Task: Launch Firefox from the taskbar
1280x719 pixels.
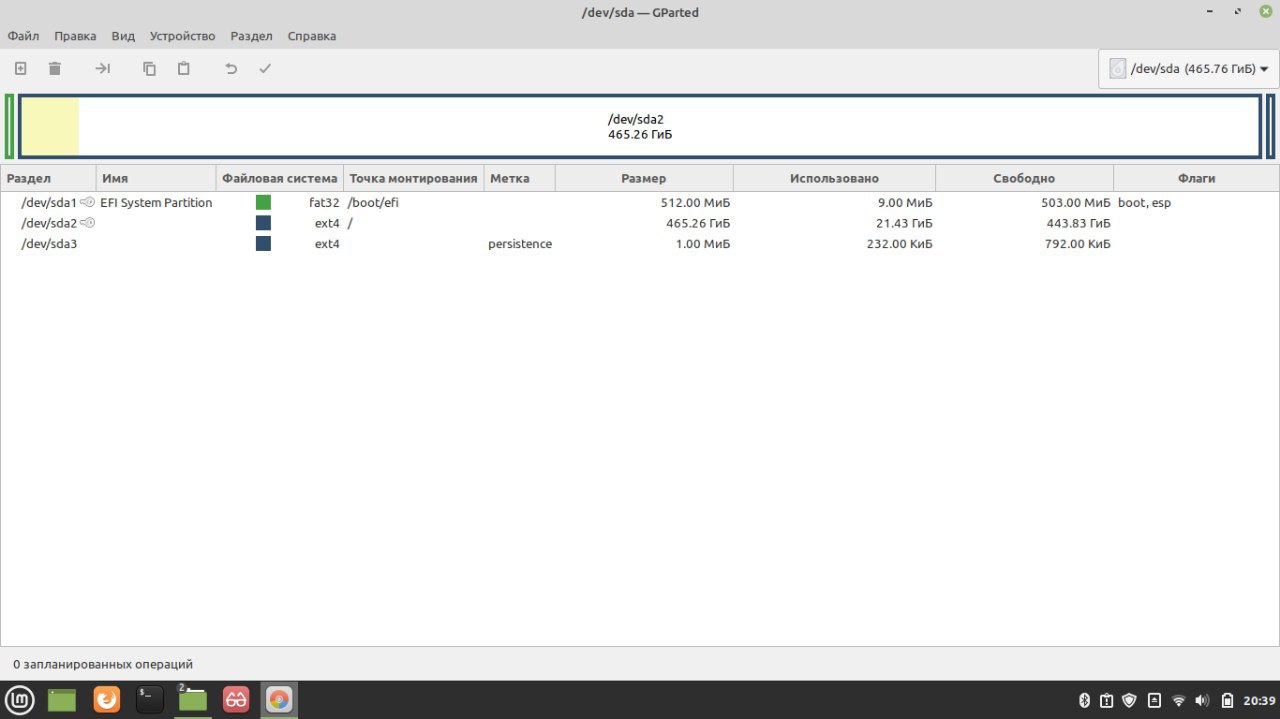Action: coord(107,699)
